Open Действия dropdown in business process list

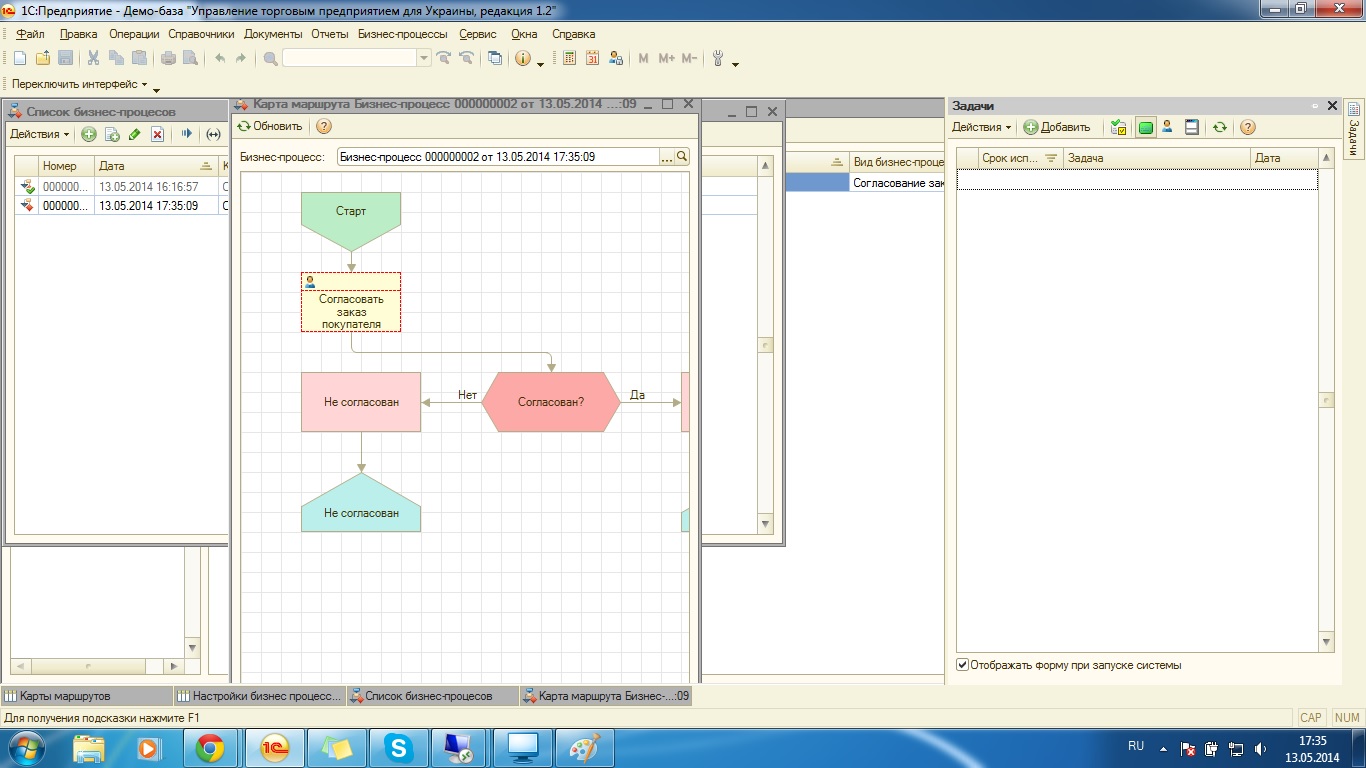[40, 134]
